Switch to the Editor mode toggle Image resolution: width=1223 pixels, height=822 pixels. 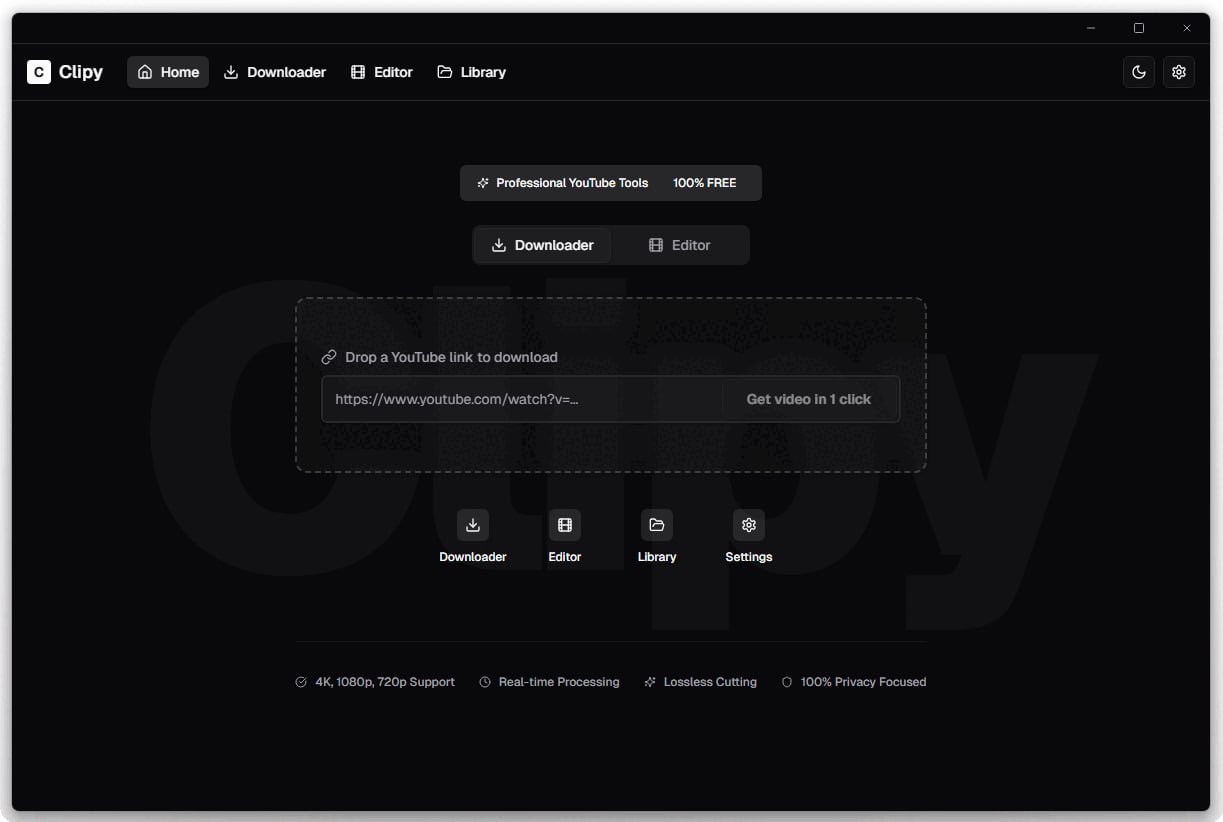coord(679,245)
